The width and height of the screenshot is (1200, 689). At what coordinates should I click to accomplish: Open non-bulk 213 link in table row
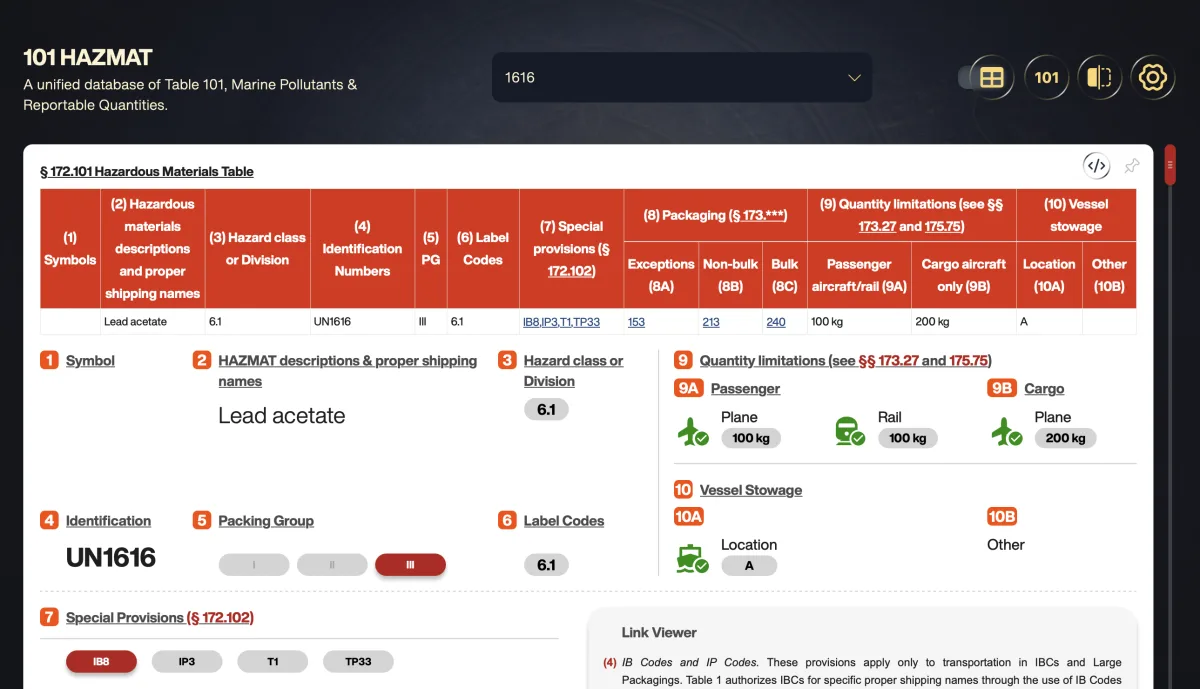tap(711, 322)
